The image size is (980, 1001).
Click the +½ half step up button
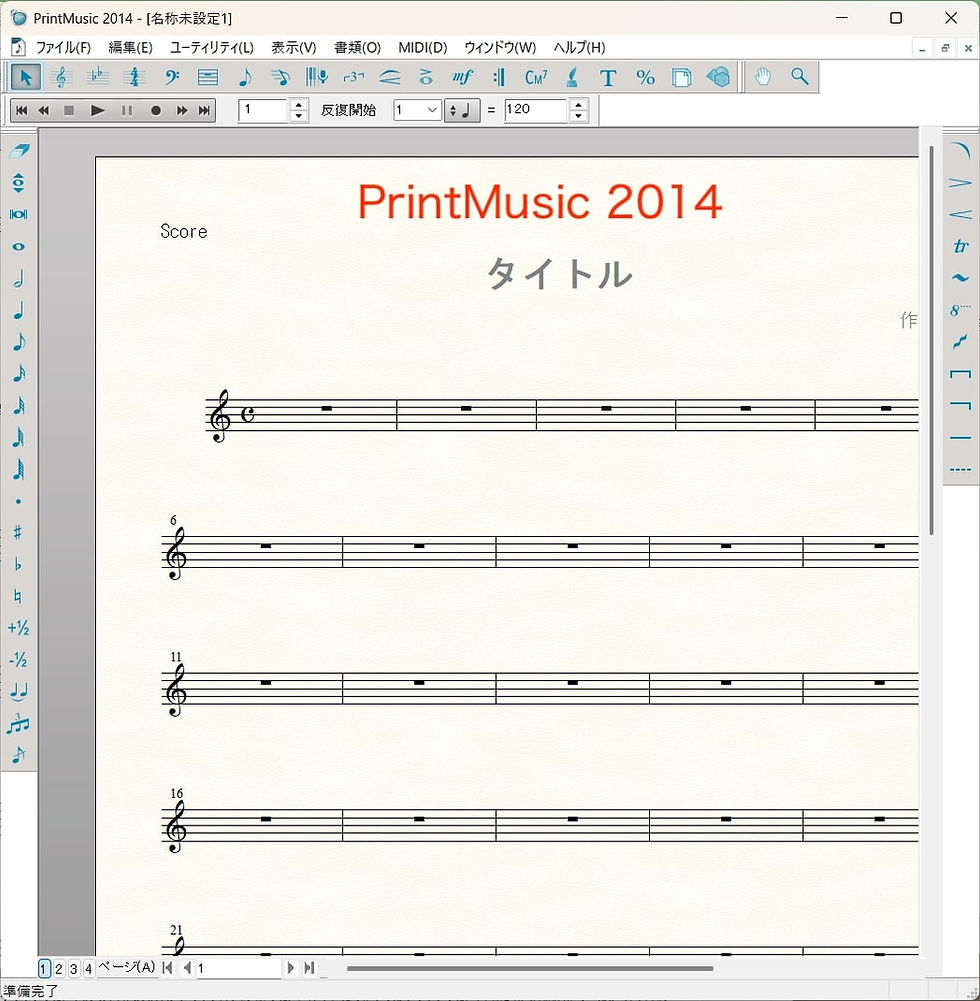[19, 628]
